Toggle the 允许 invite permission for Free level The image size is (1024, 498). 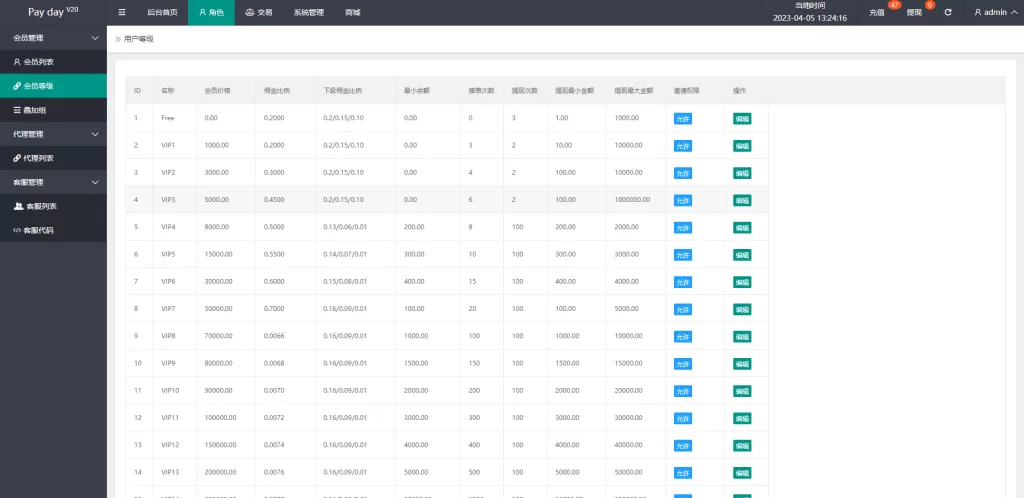(x=683, y=118)
